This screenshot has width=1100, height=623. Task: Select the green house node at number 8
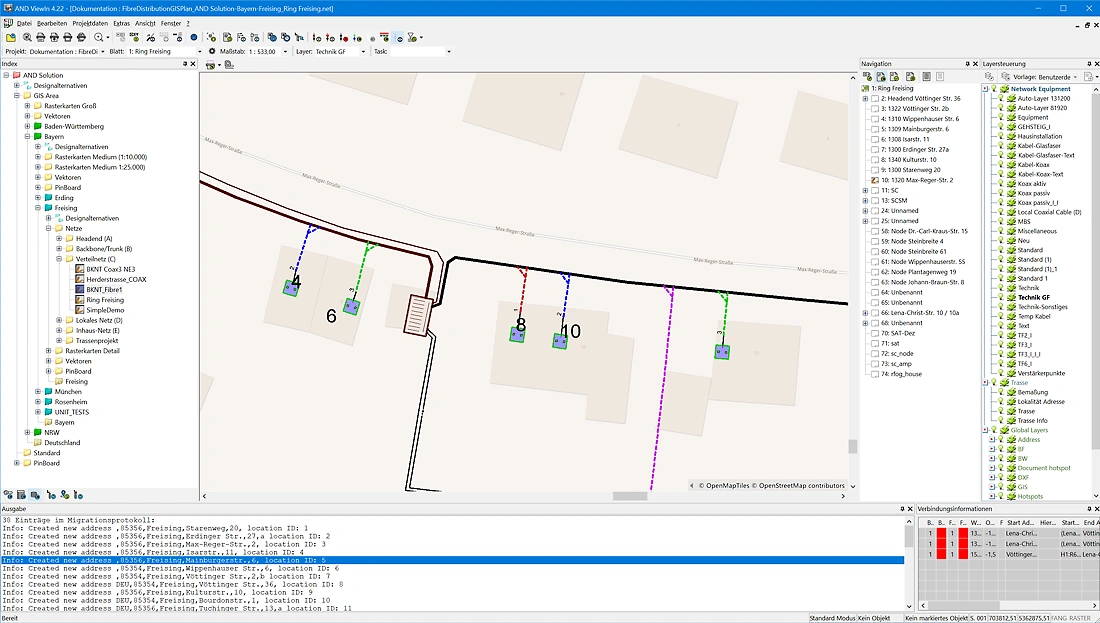[518, 335]
